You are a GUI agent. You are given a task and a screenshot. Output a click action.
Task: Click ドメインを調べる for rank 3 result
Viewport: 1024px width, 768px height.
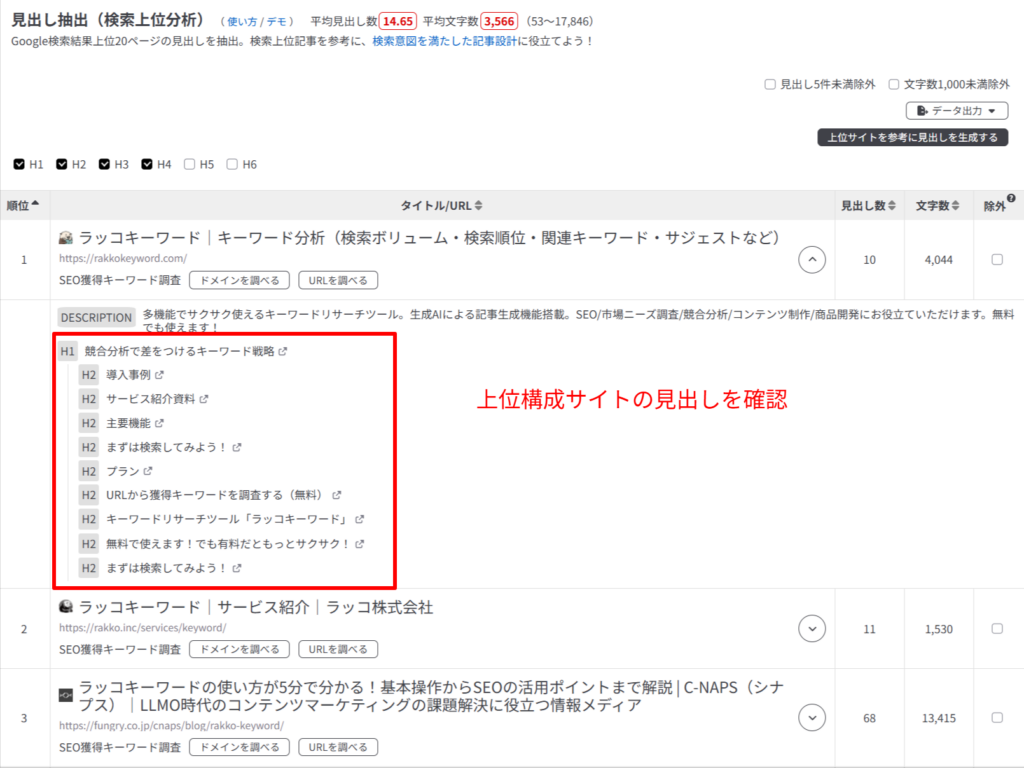[239, 747]
